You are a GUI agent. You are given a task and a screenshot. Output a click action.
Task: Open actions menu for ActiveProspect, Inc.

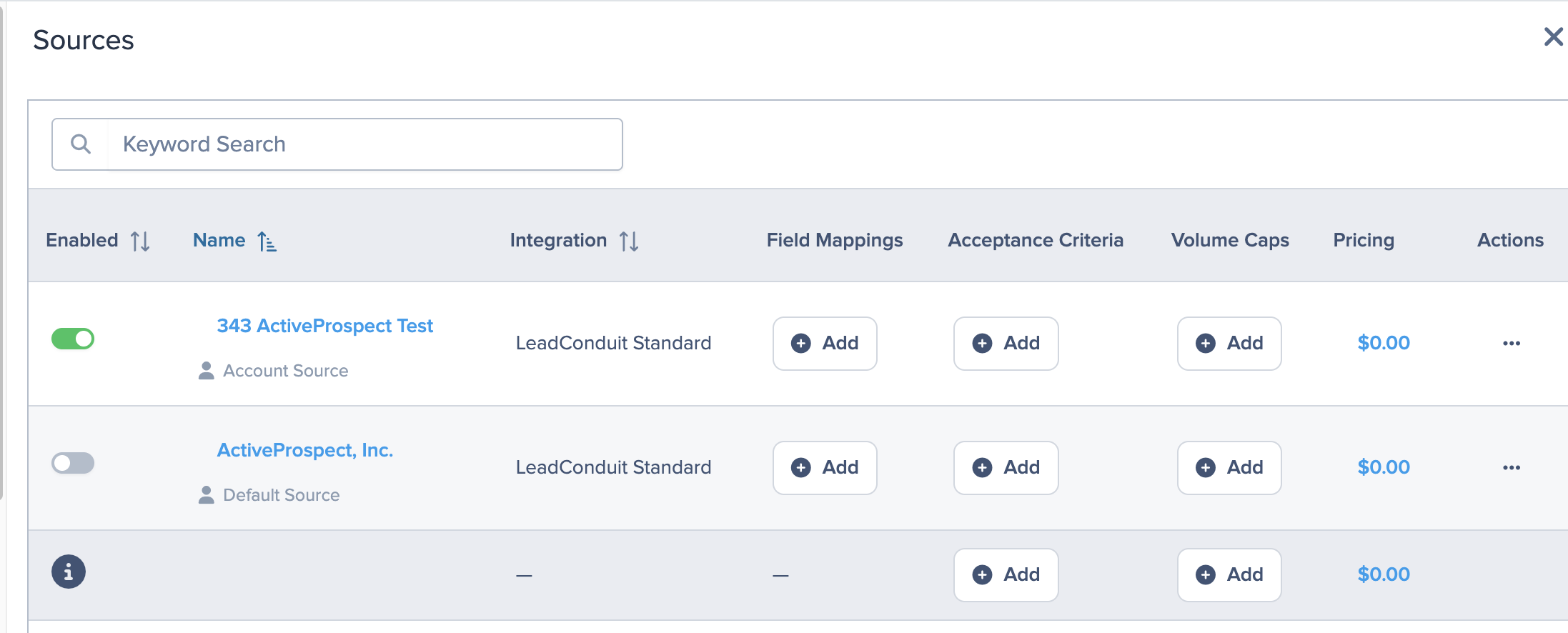[1512, 467]
